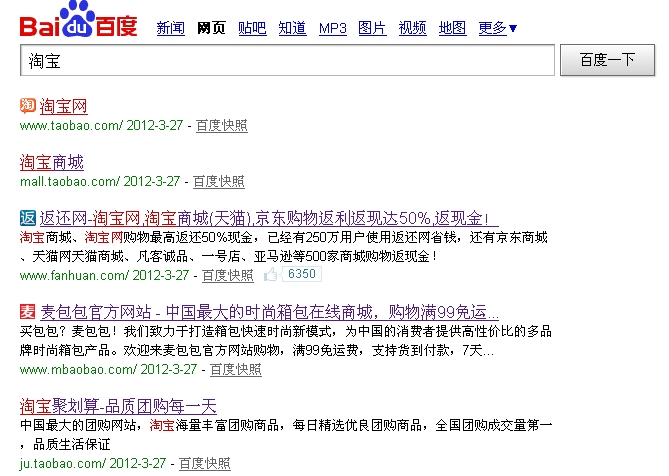Screen dimensions: 669x476
Task: Switch to the 新闻 tab
Action: [x=171, y=28]
